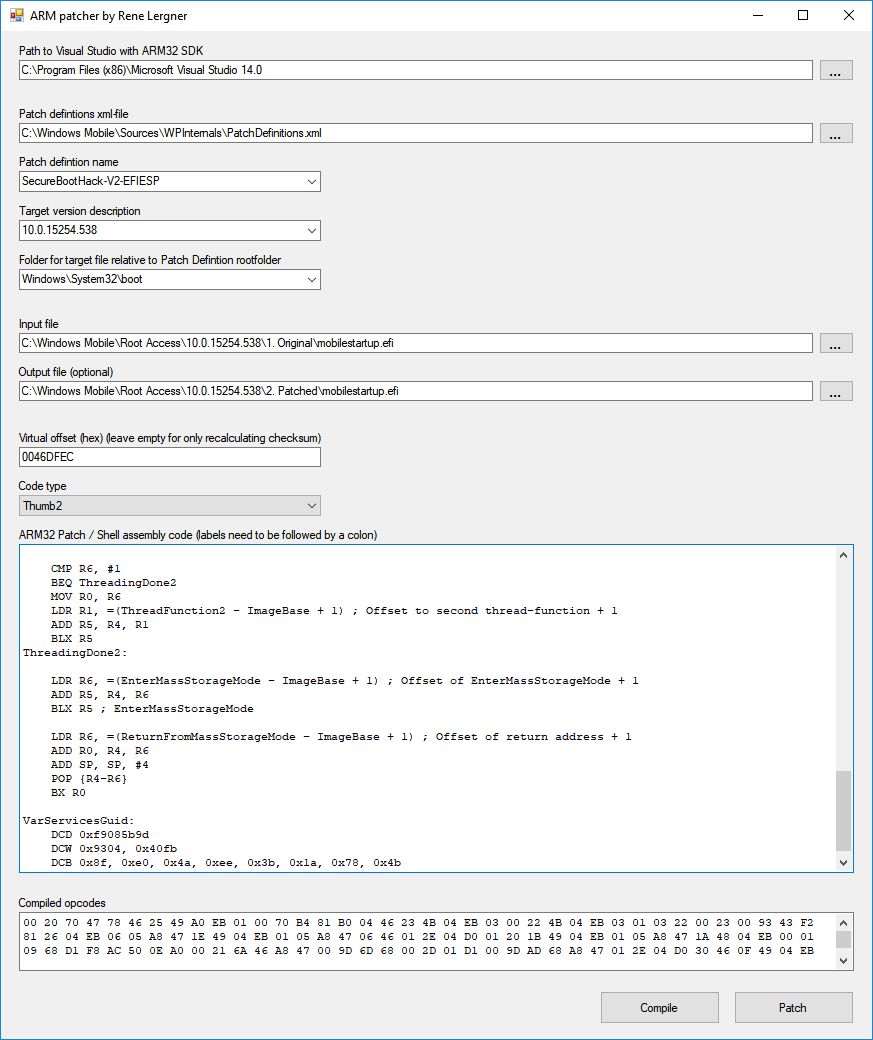The height and width of the screenshot is (1040, 873).
Task: Click the assembly code scrollbar thumb
Action: (x=843, y=811)
